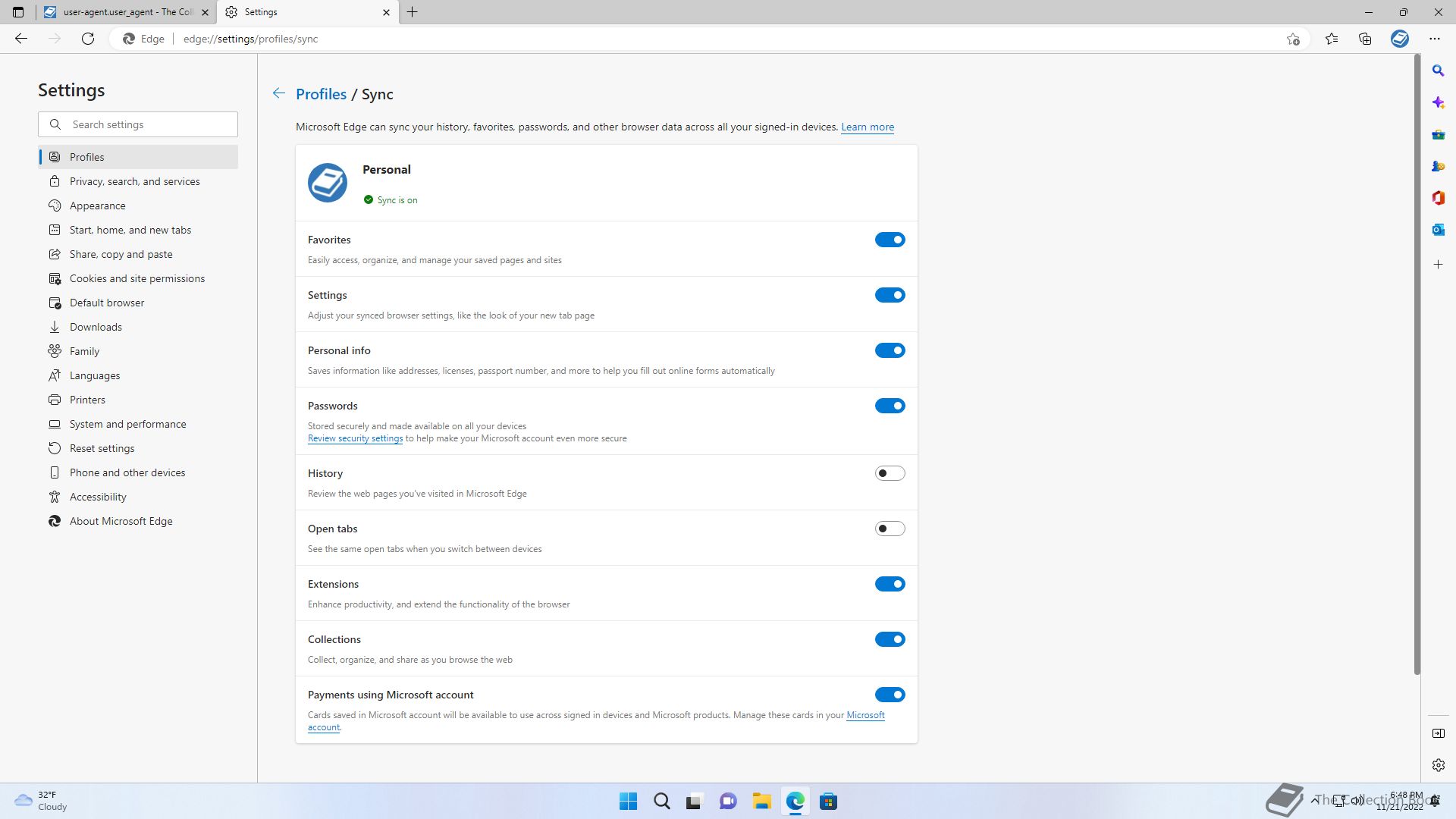Disable Payments using Microsoft account toggle
This screenshot has width=1456, height=819.
(890, 695)
